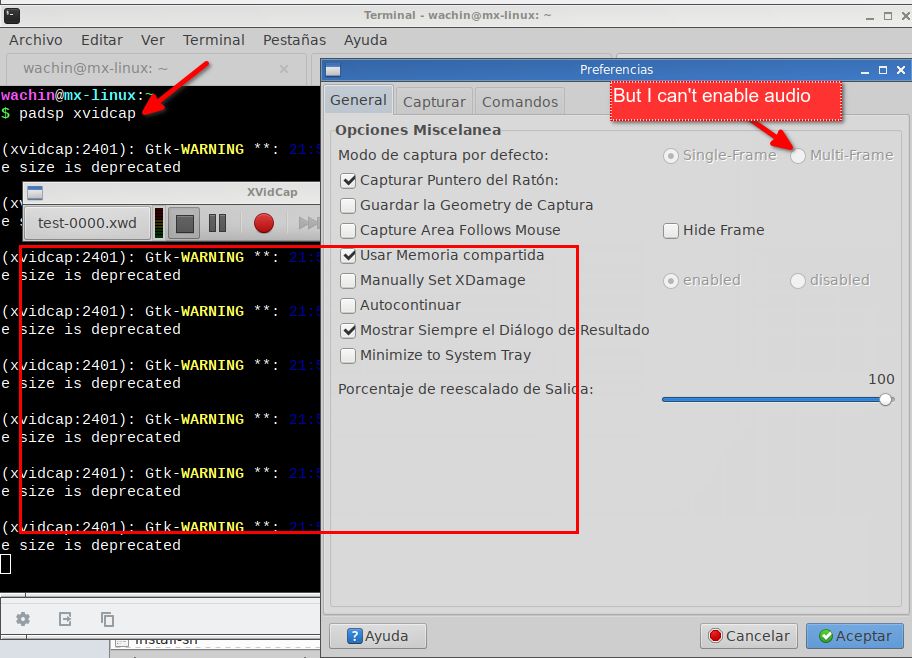Click the Aceptar button
This screenshot has height=658, width=912.
(855, 636)
